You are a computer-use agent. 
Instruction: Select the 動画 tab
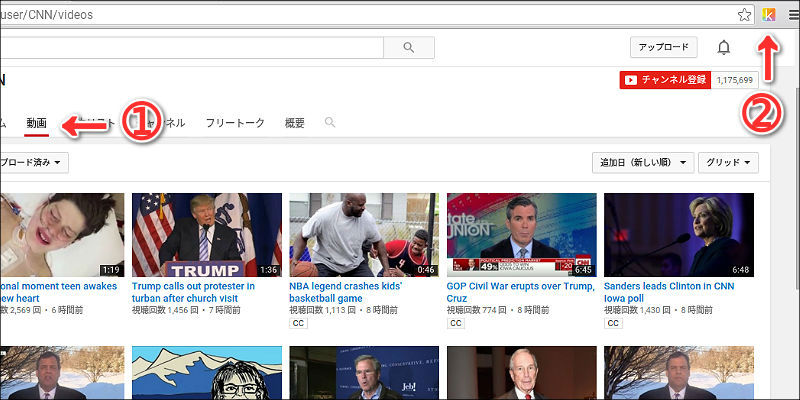click(37, 123)
